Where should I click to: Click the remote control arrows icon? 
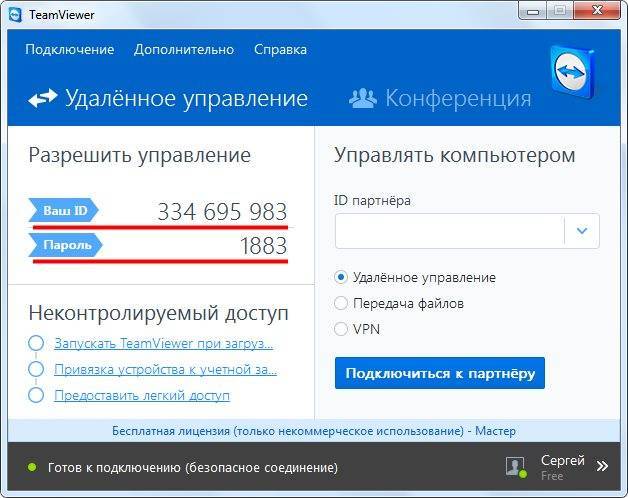point(43,98)
